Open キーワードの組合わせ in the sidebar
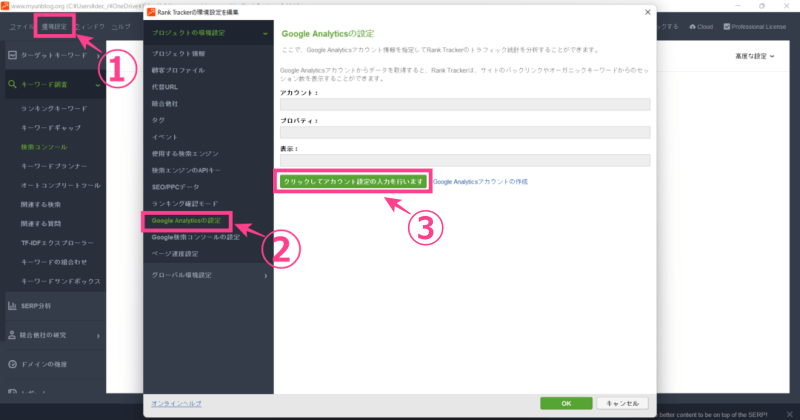Viewport: 800px width, 420px height. coord(54,262)
